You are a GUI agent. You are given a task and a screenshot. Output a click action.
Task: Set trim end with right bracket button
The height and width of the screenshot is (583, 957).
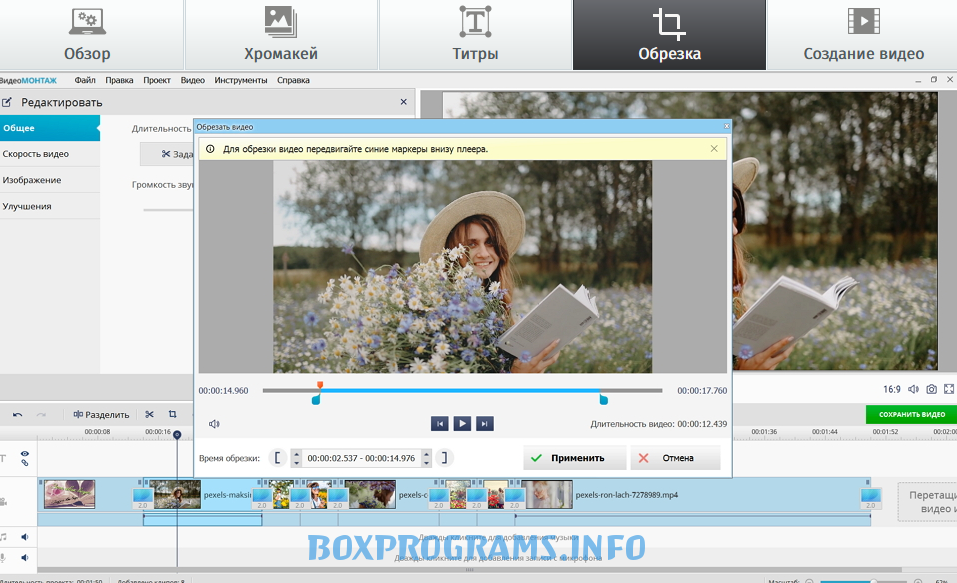[x=444, y=458]
